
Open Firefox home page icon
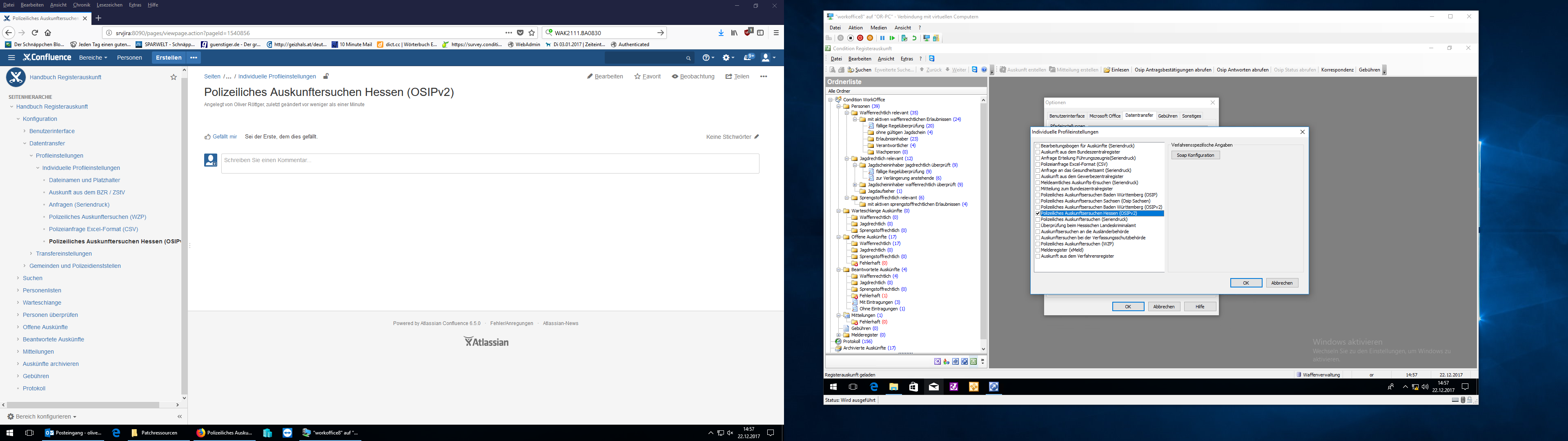point(48,33)
